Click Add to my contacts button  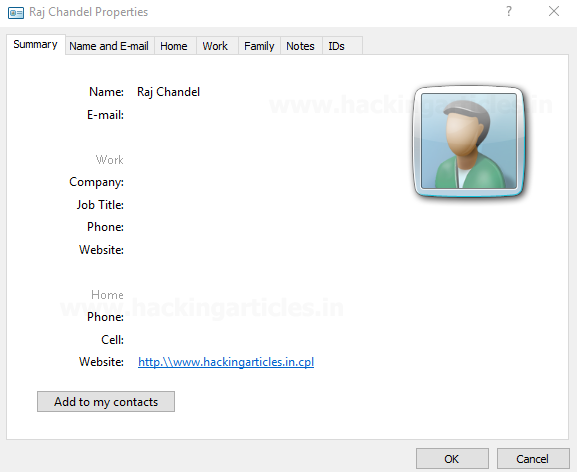pos(106,401)
